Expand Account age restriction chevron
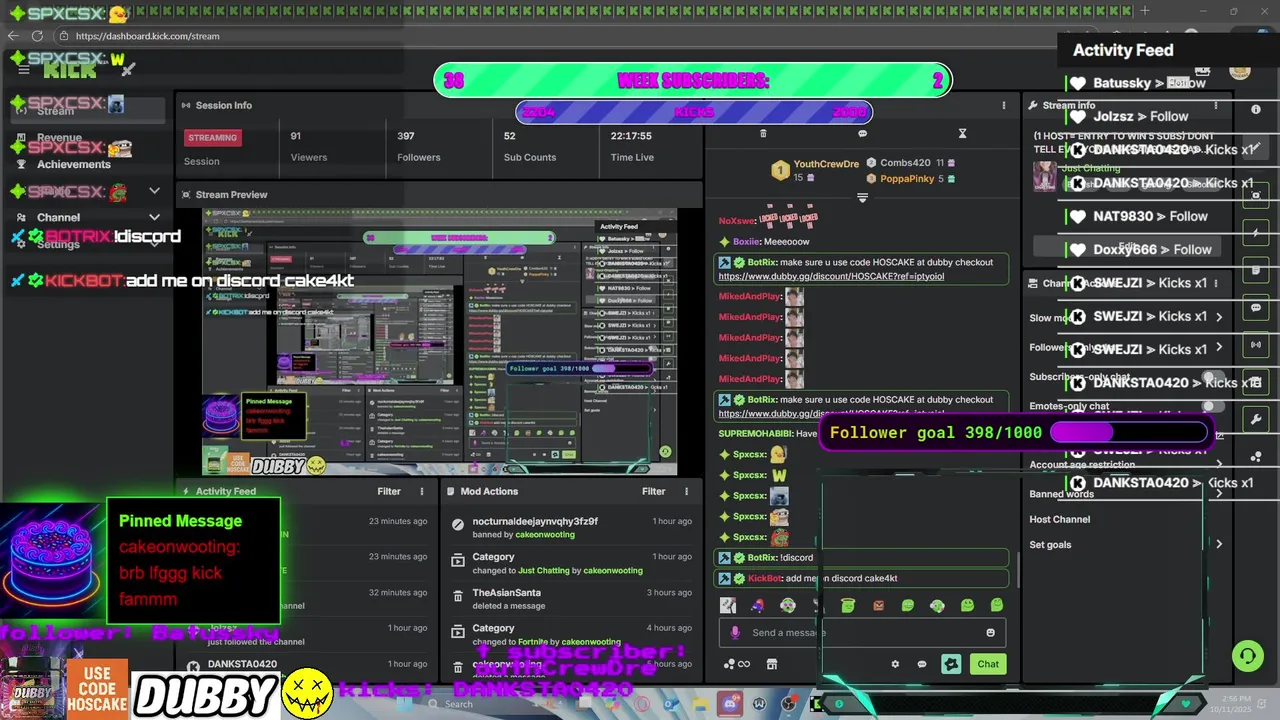The width and height of the screenshot is (1280, 720). 1219,465
